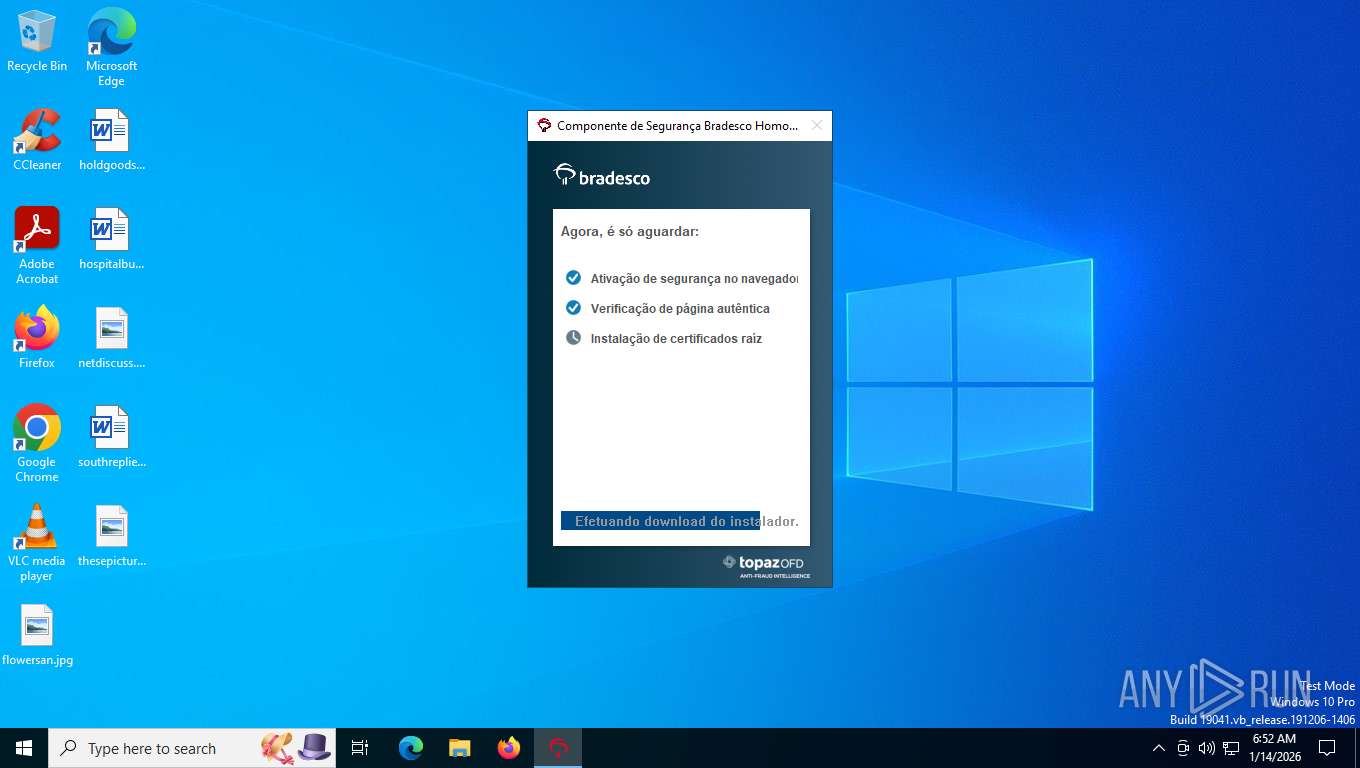Viewport: 1360px width, 768px height.
Task: Click the Meet Now tray icon
Action: pos(1183,748)
